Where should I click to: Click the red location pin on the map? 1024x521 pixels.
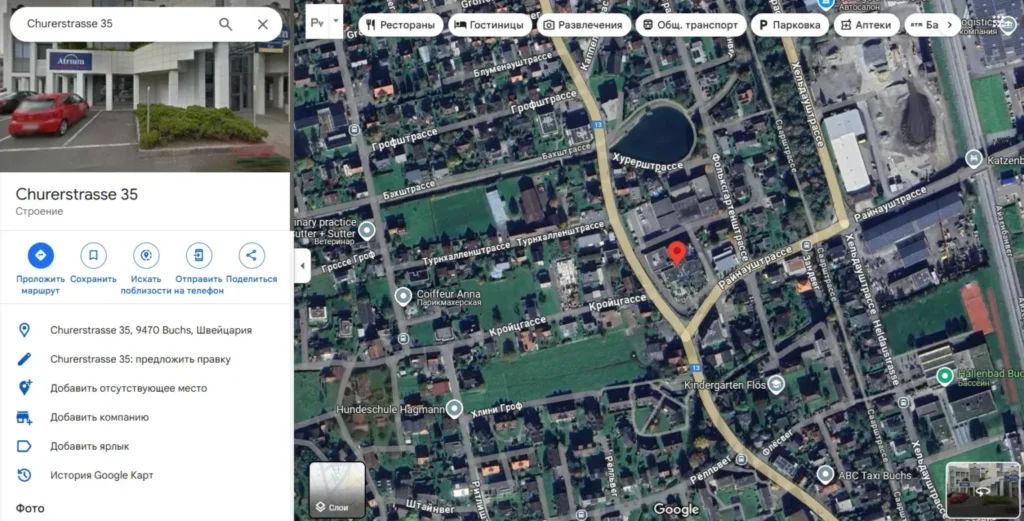pyautogui.click(x=677, y=253)
